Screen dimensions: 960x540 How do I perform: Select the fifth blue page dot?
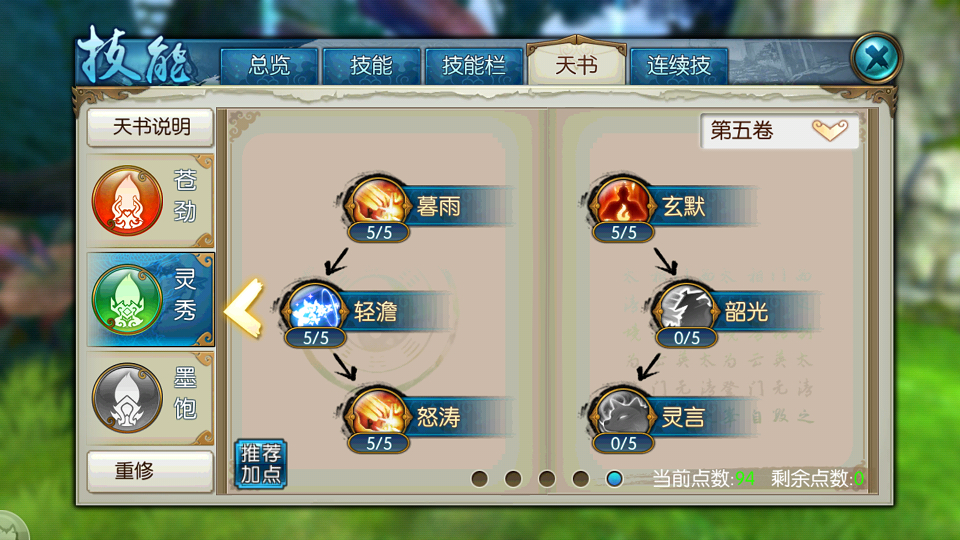pyautogui.click(x=614, y=479)
